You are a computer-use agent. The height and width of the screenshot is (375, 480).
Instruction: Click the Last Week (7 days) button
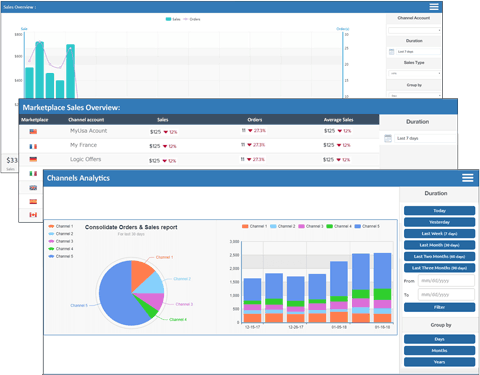(439, 234)
